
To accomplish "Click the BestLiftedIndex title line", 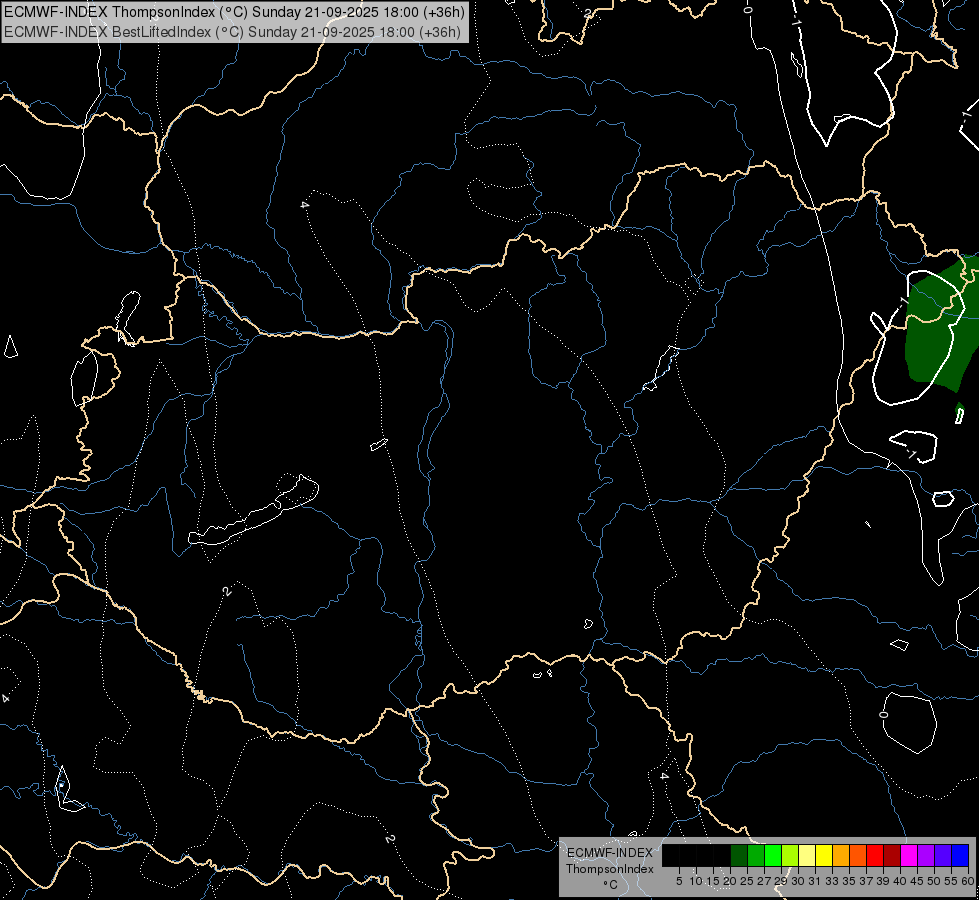I will coord(232,31).
